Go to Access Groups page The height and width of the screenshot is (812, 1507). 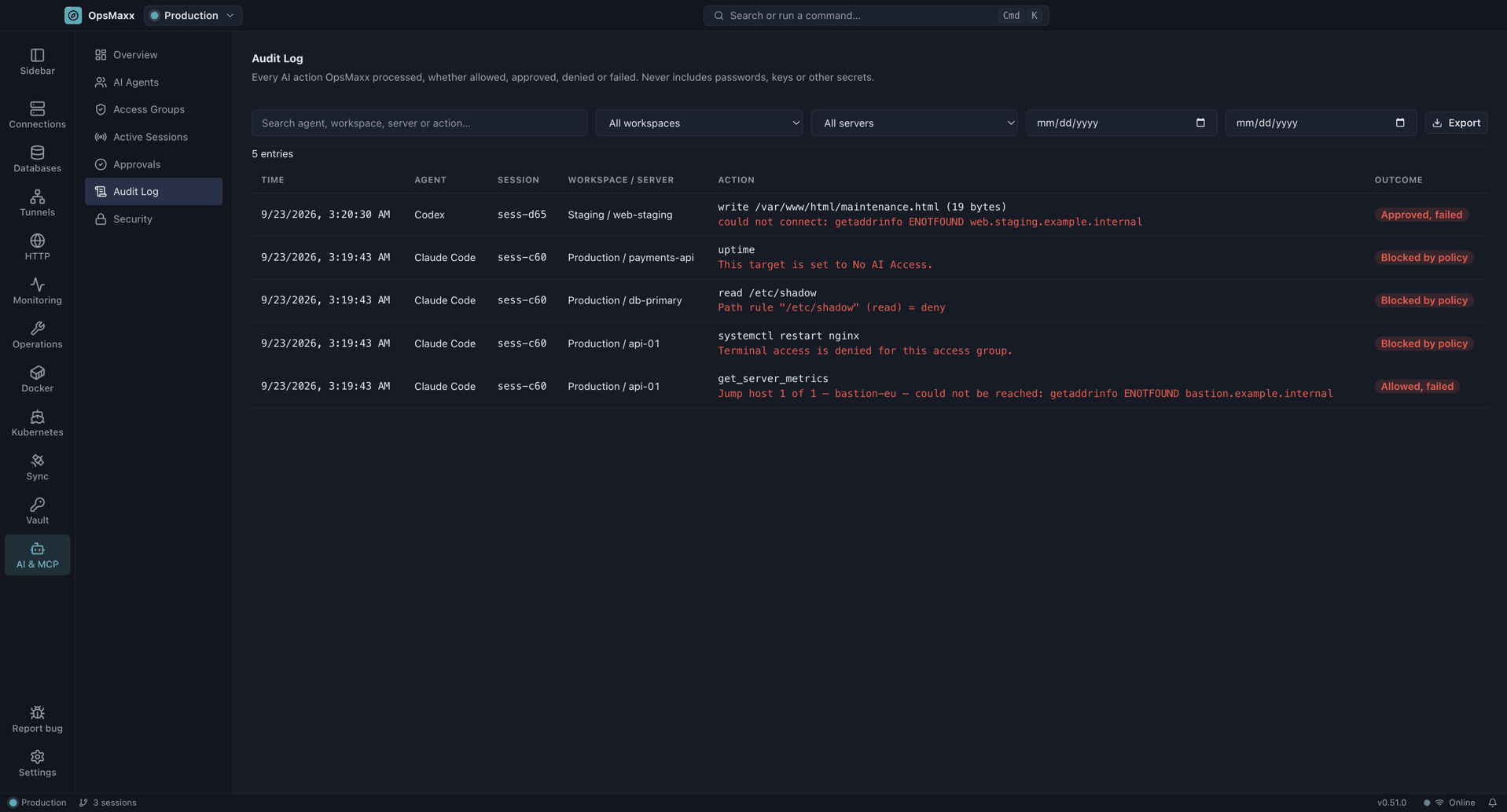[153, 109]
